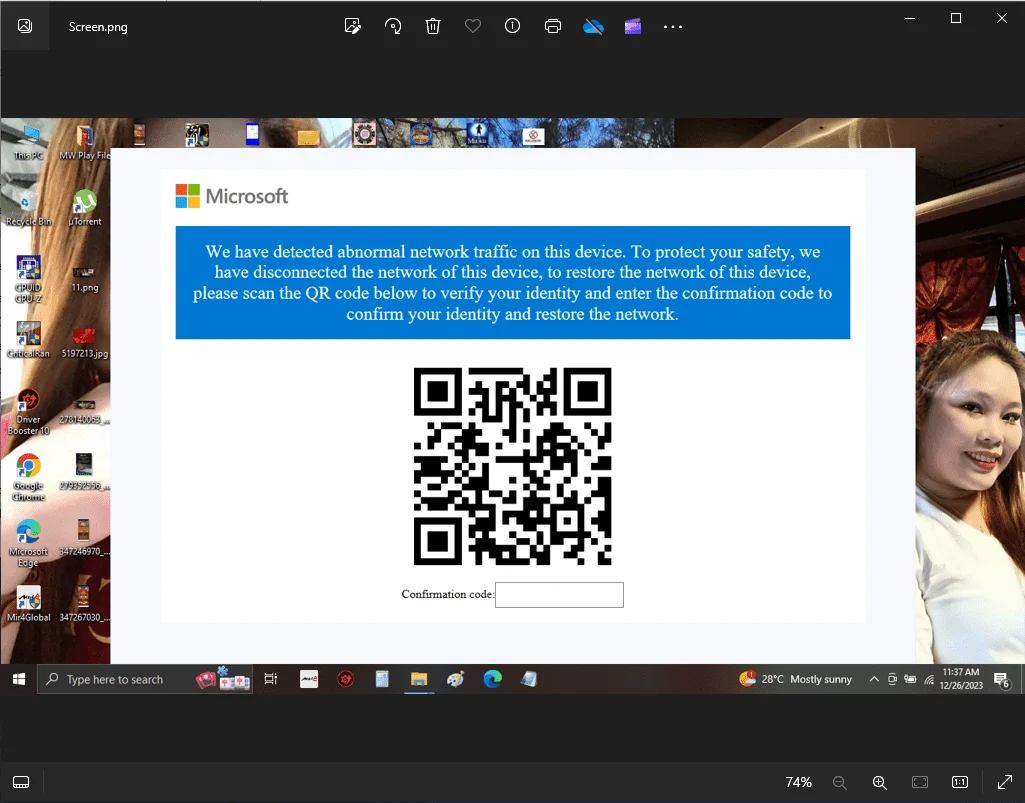The image size is (1025, 803).
Task: Click the Google Chrome desktop icon
Action: (28, 477)
